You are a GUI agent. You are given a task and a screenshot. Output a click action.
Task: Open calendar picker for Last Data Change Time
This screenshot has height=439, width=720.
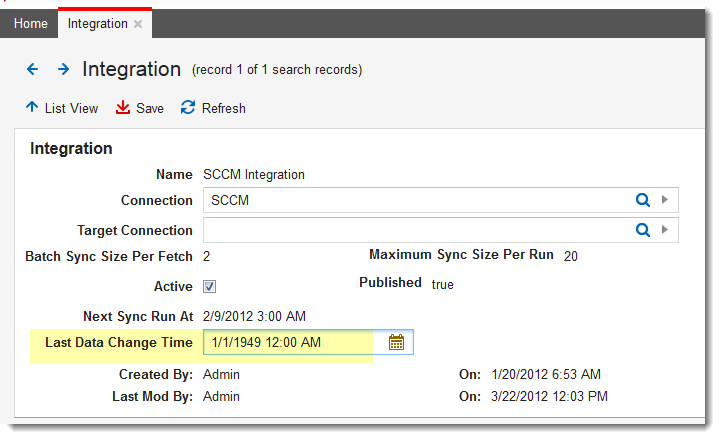click(396, 342)
